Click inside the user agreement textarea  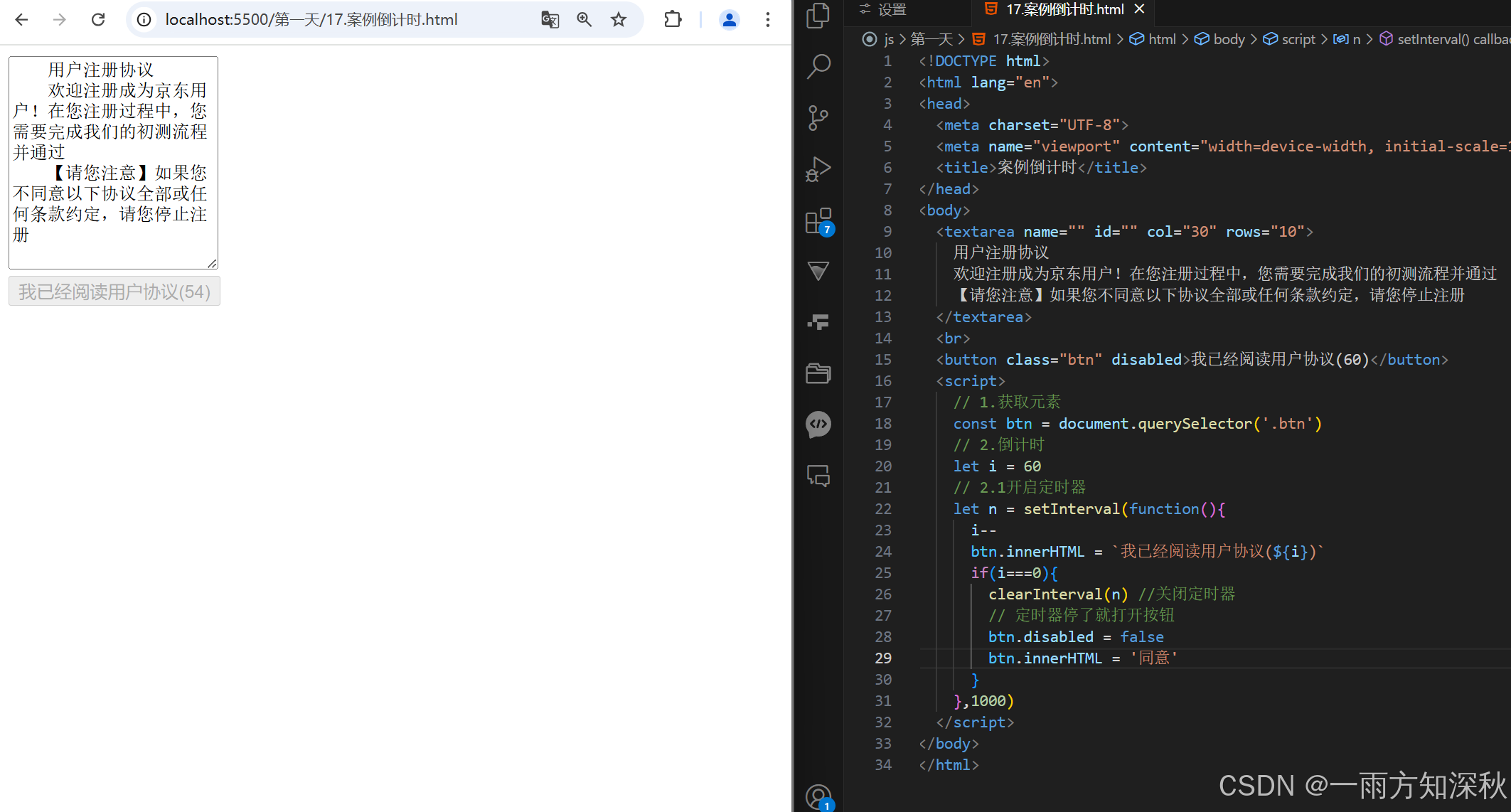pos(113,162)
